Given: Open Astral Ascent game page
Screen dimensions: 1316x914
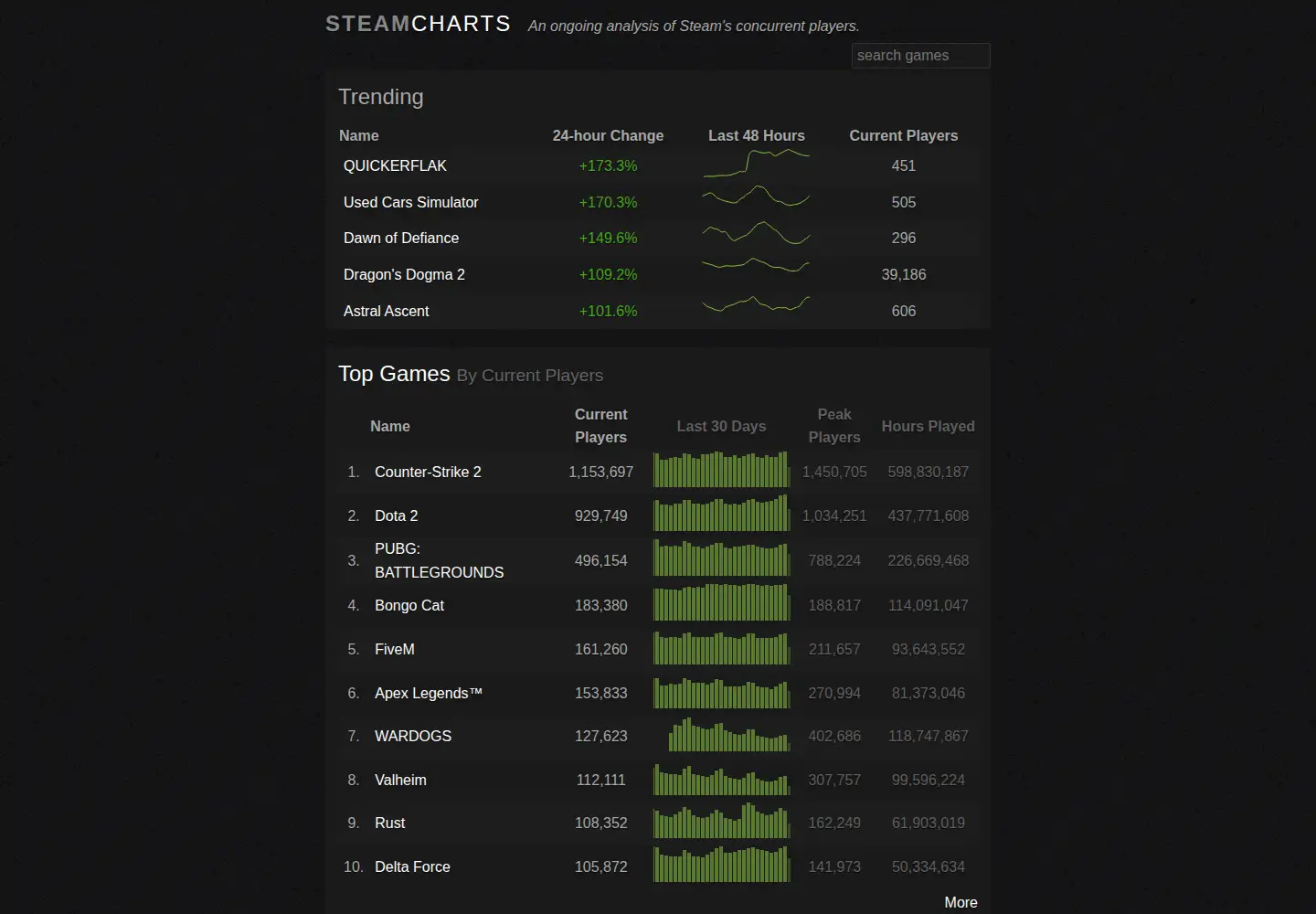Looking at the screenshot, I should point(386,311).
